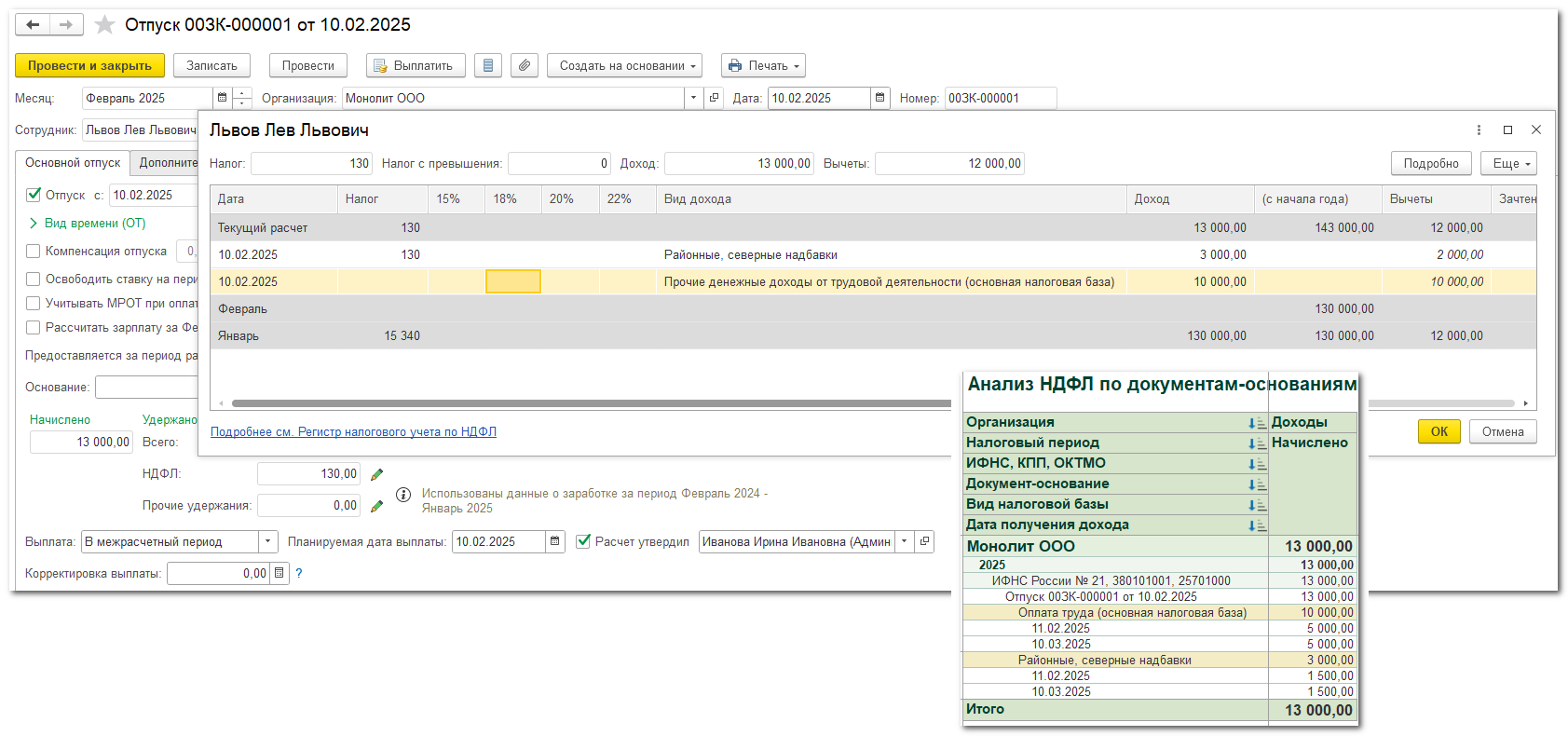
Task: Expand the Выплата dropdown list
Action: [x=268, y=541]
